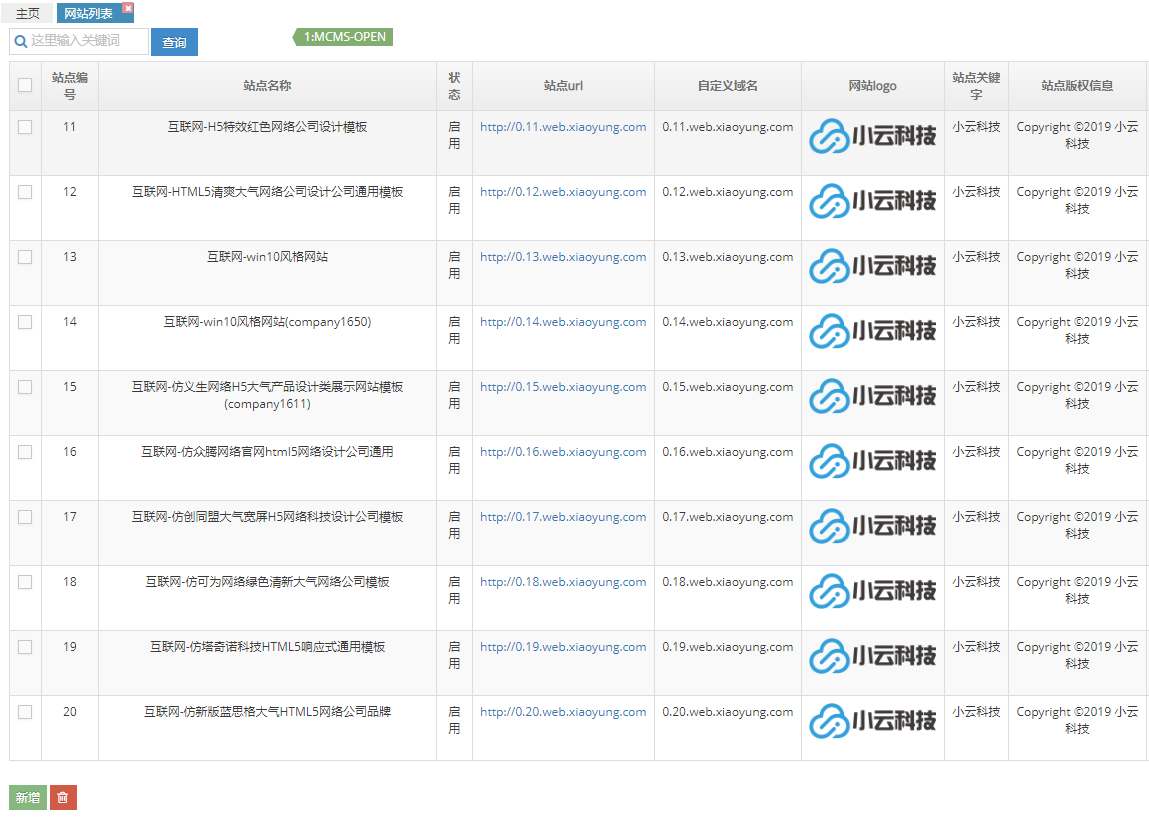
Task: Click the Copyright ©2019 cell in row 19
Action: [x=1077, y=655]
